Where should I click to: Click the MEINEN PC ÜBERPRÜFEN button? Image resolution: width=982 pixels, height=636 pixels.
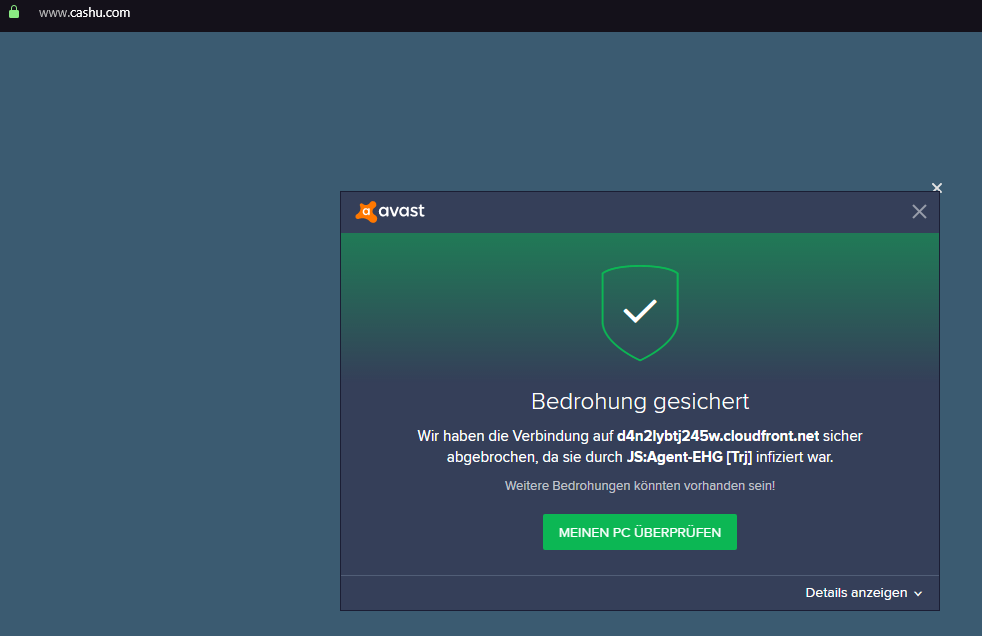[639, 532]
